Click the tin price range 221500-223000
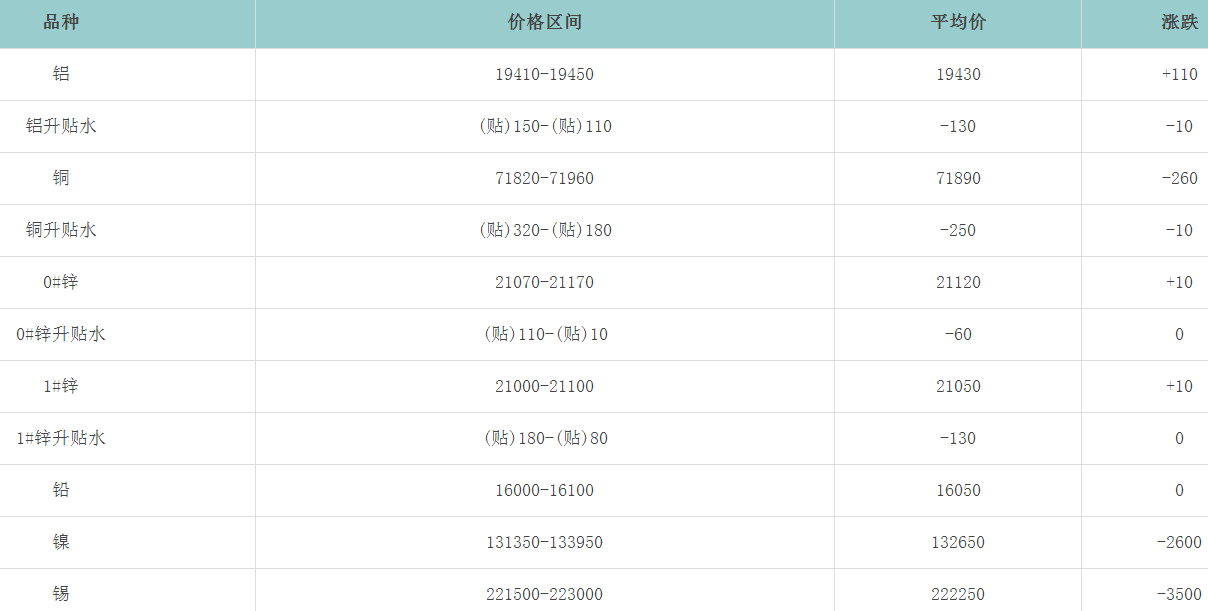This screenshot has height=611, width=1208. point(544,594)
